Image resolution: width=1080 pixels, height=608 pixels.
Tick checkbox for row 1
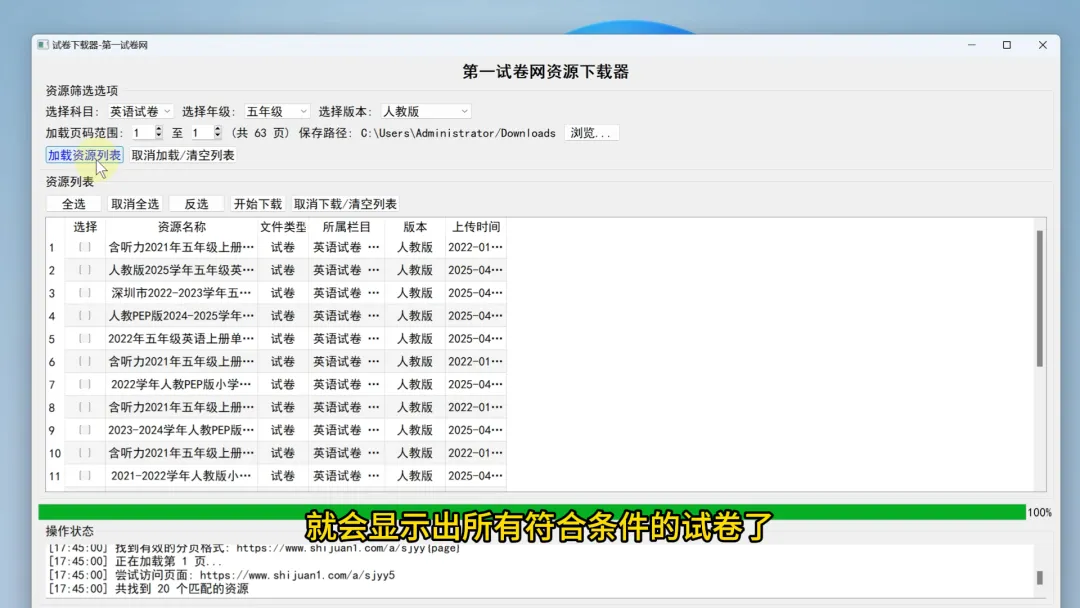click(85, 247)
